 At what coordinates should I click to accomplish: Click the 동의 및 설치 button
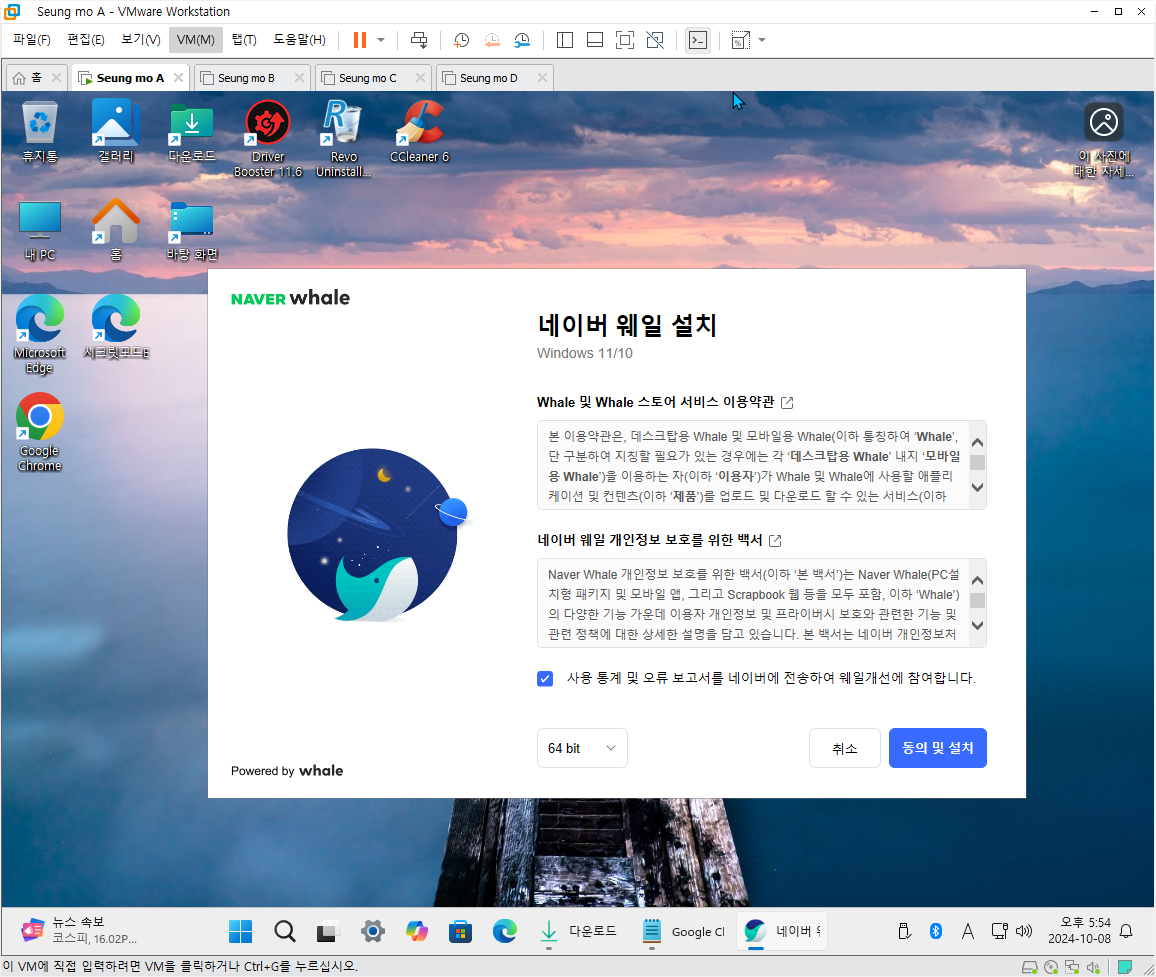click(938, 748)
